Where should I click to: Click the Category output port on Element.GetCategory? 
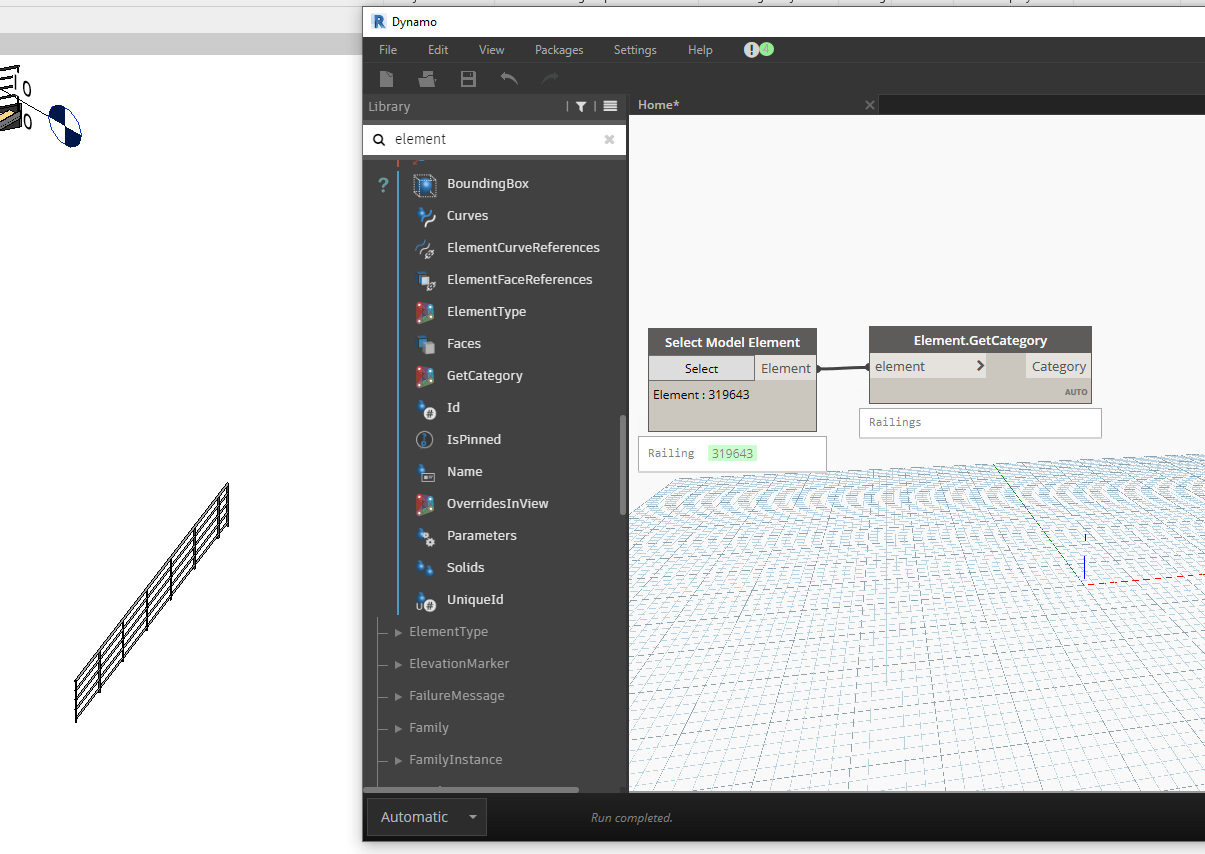tap(1058, 367)
